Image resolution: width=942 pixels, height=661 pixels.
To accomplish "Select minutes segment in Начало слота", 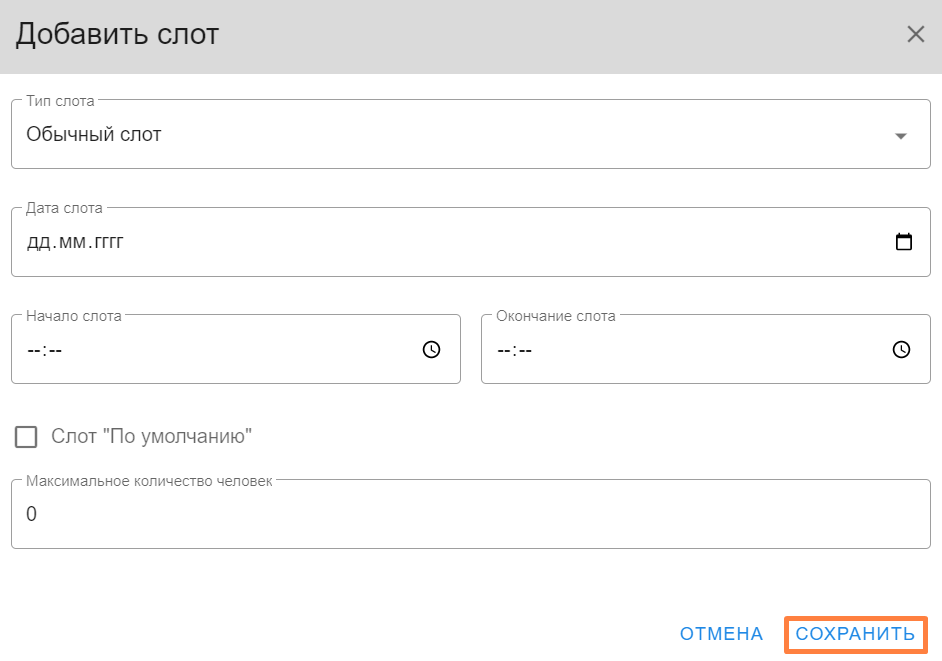I will [53, 351].
